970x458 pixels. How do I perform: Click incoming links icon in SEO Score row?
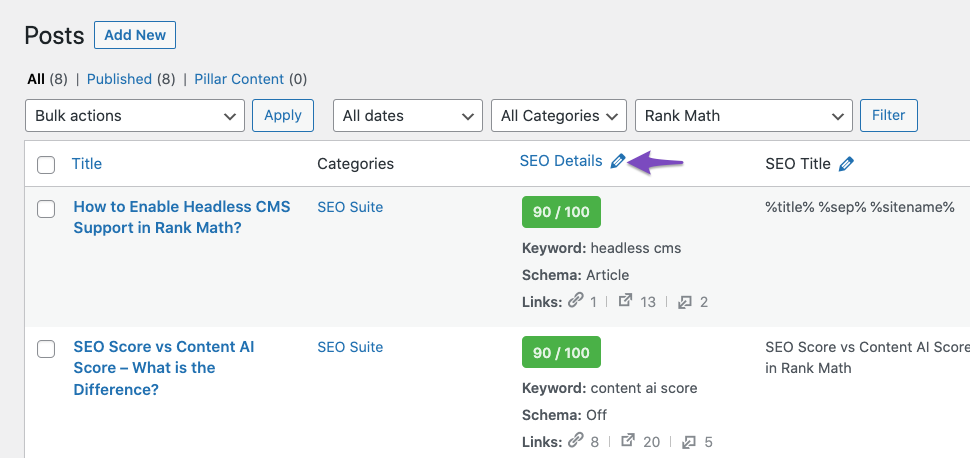pyautogui.click(x=689, y=442)
